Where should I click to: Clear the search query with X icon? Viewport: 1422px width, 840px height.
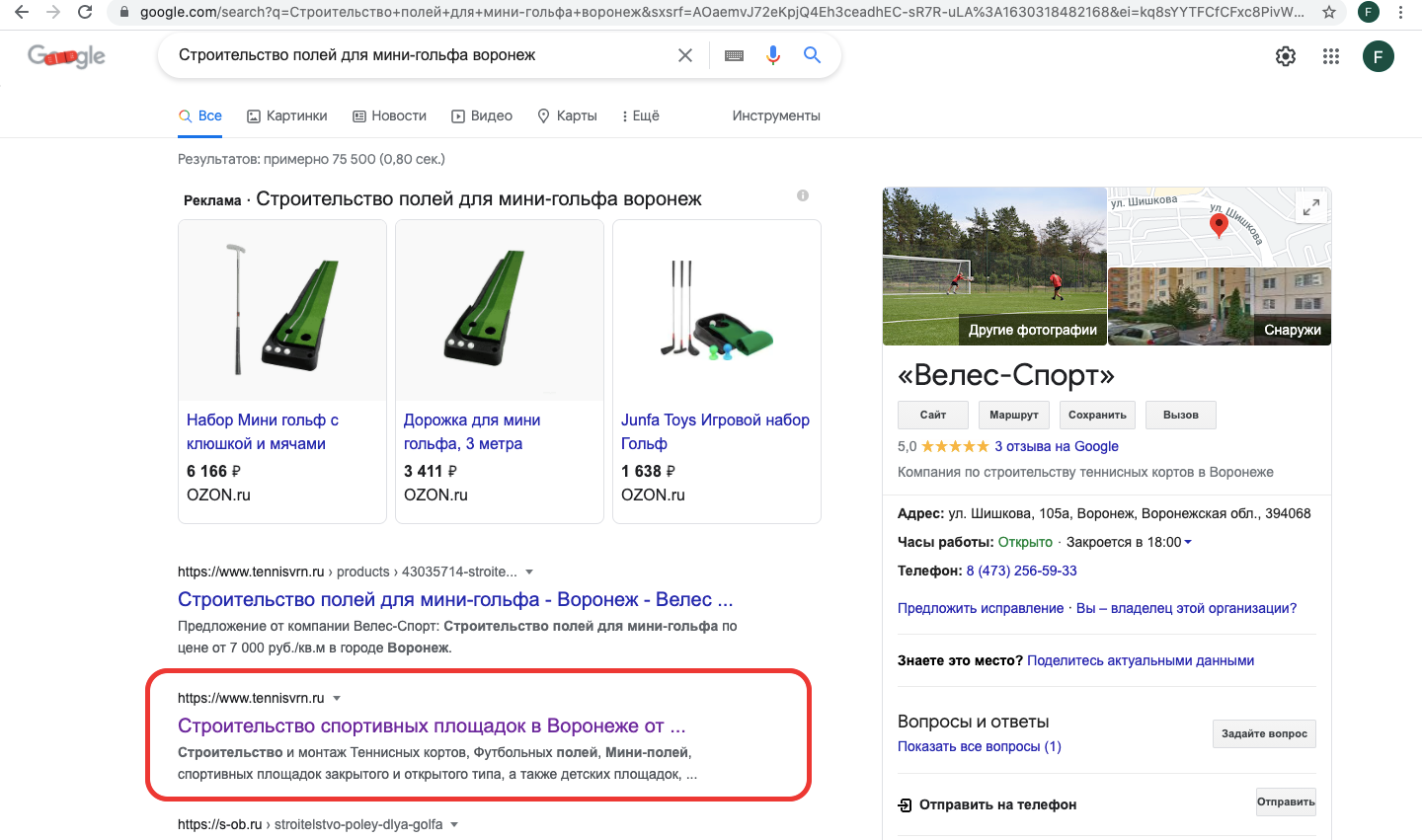(x=685, y=55)
